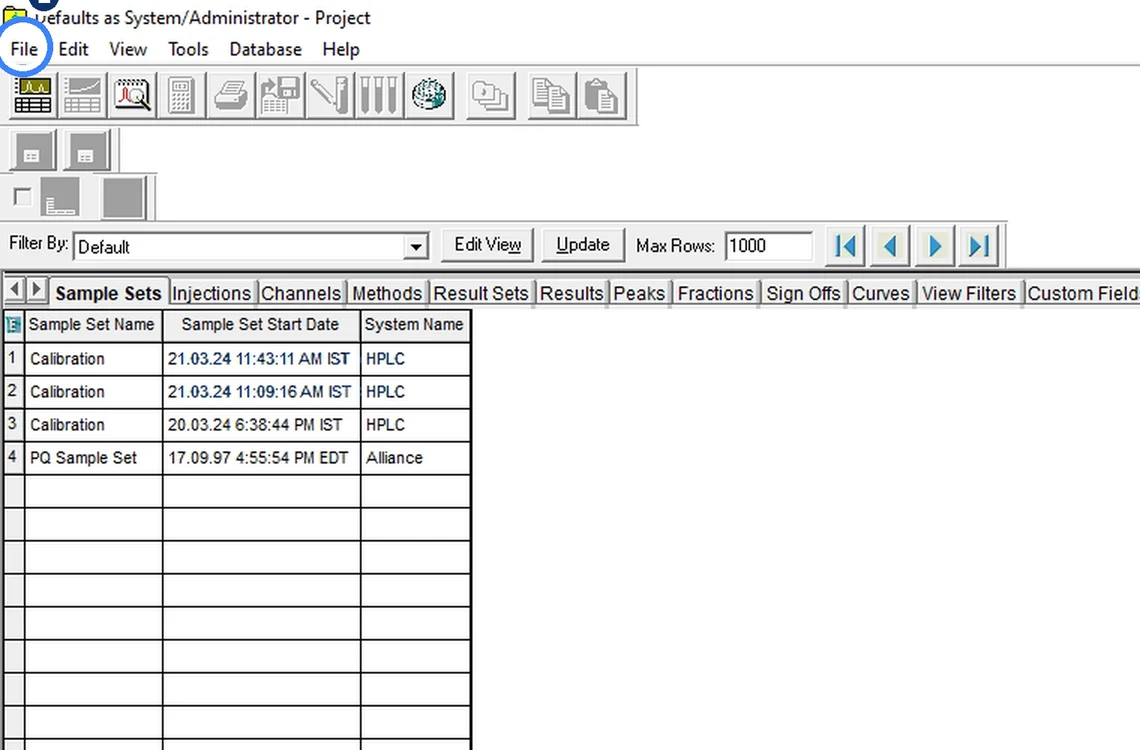Click the 21.03.24 11:09:16 AM IST date cell
The image size is (1140, 750).
pos(262,392)
